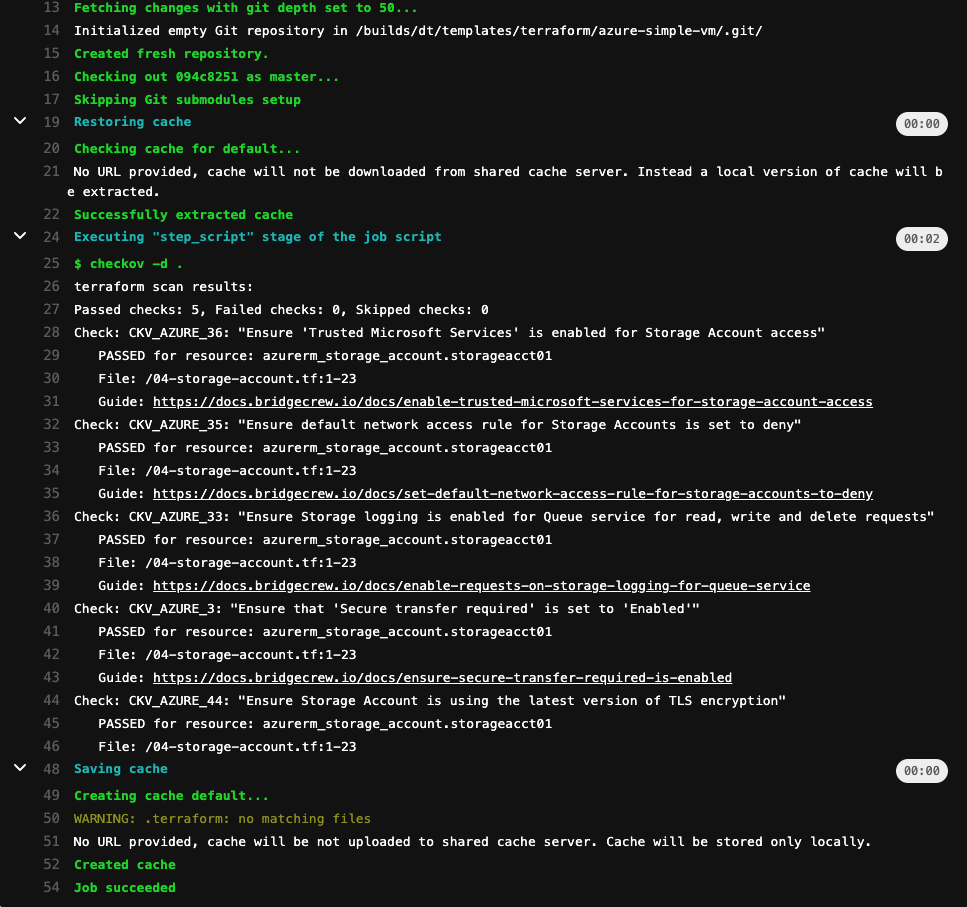
Task: Click the Restoring cache 00:00 duration badge
Action: point(921,125)
